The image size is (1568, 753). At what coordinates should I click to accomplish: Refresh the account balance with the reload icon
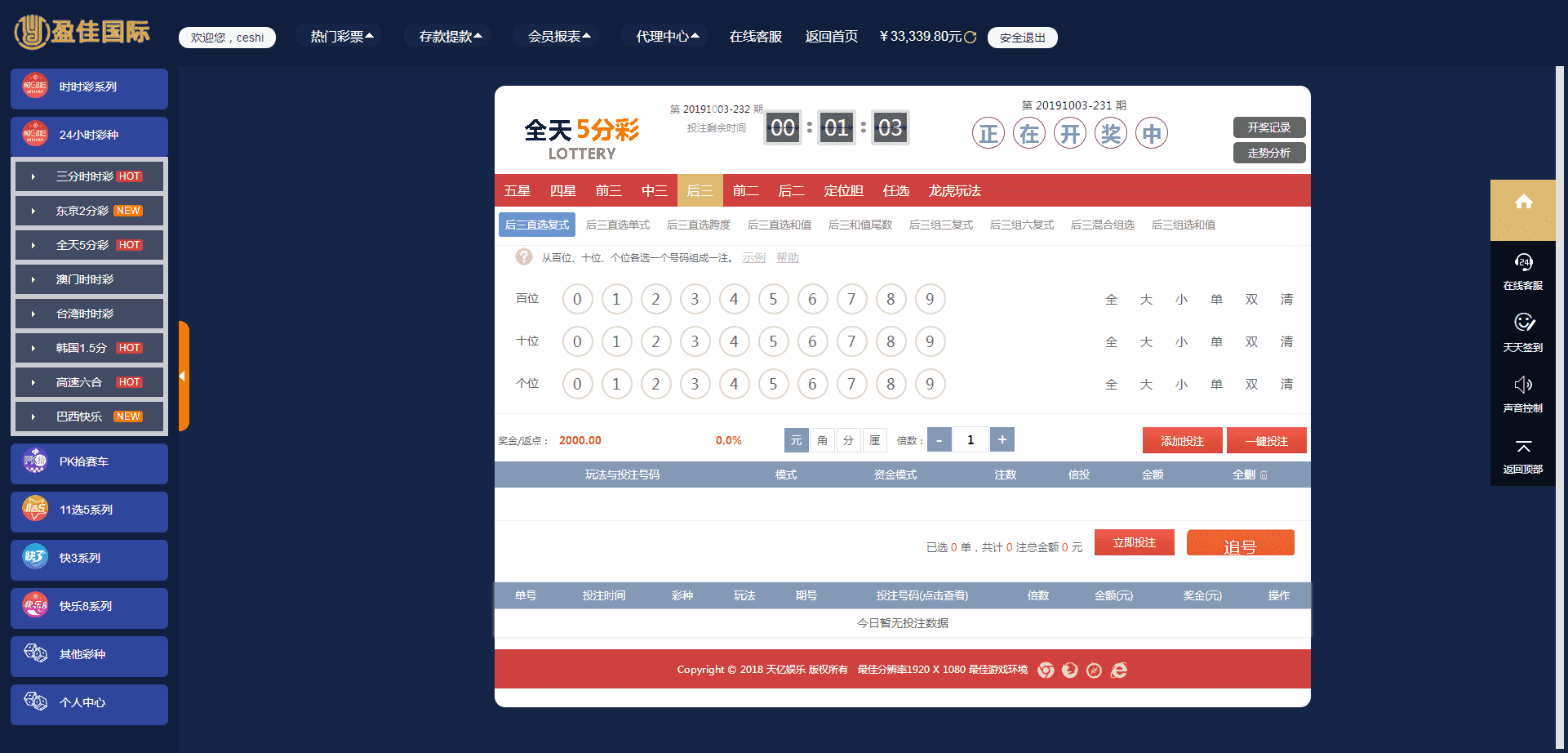pos(970,38)
